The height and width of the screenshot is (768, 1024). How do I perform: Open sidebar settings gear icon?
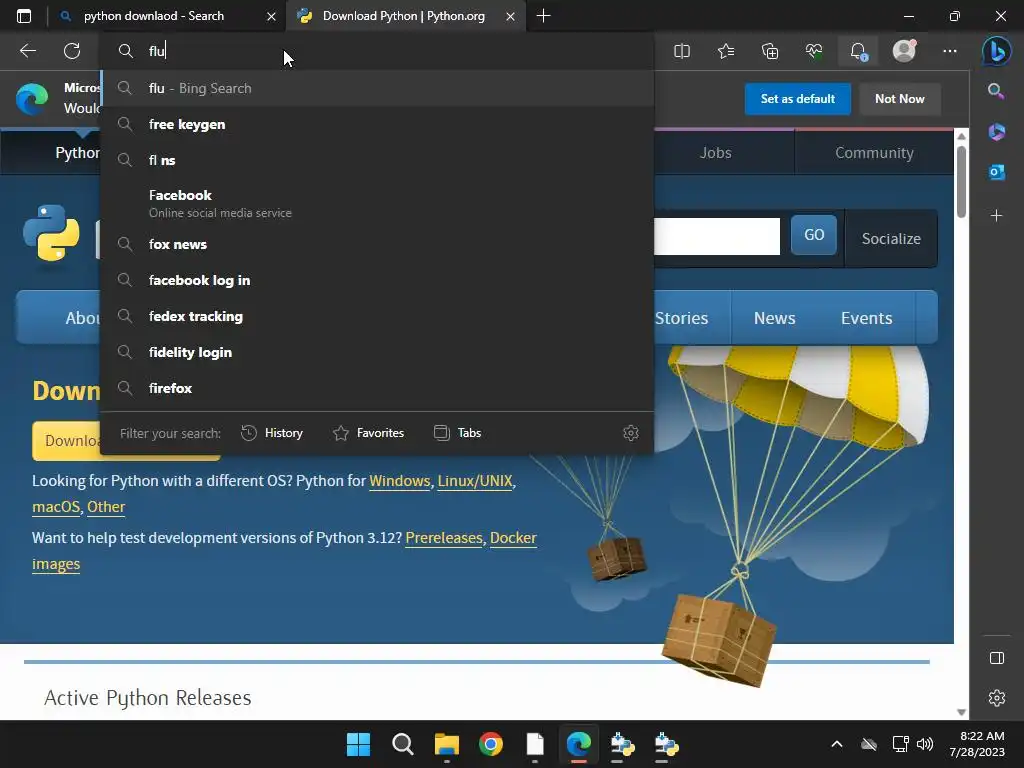pos(997,698)
